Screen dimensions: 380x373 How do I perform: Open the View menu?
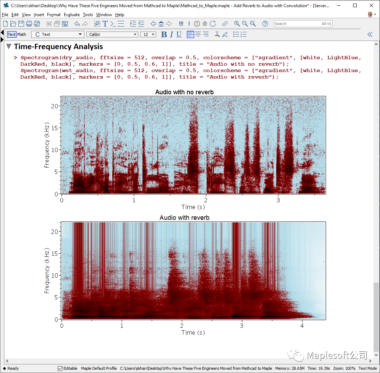click(x=26, y=15)
